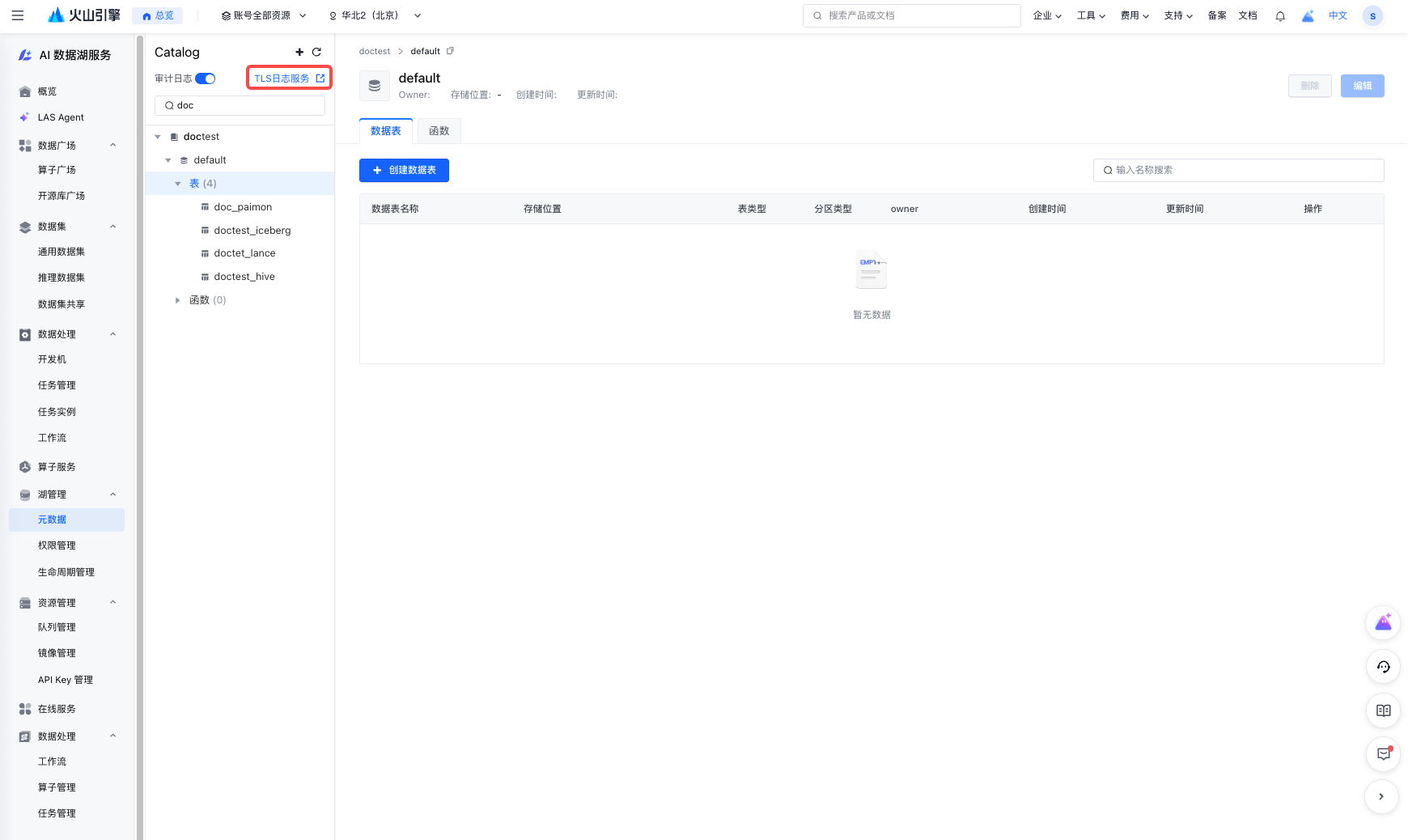Open 元数据 in sidebar
The height and width of the screenshot is (840, 1408).
[x=66, y=520]
